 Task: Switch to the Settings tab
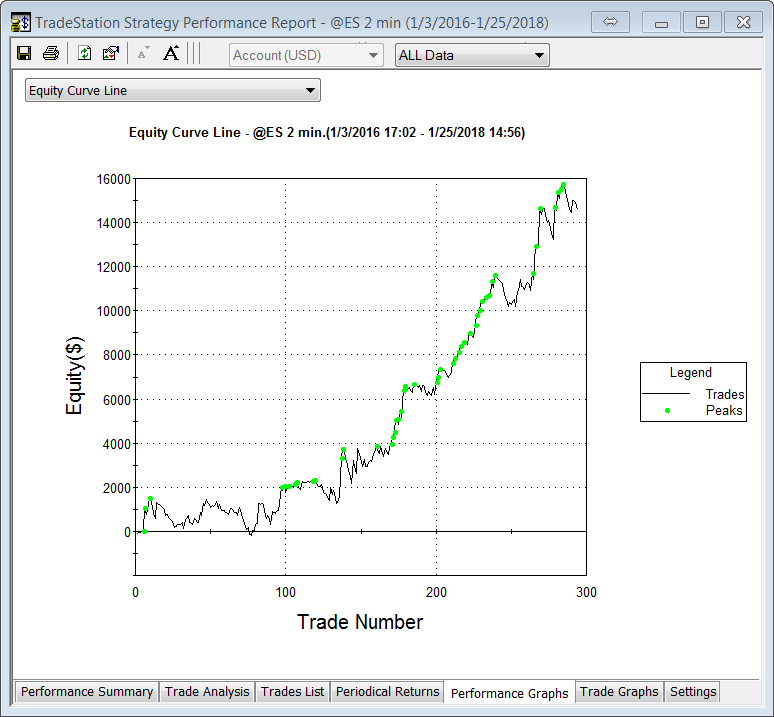693,692
